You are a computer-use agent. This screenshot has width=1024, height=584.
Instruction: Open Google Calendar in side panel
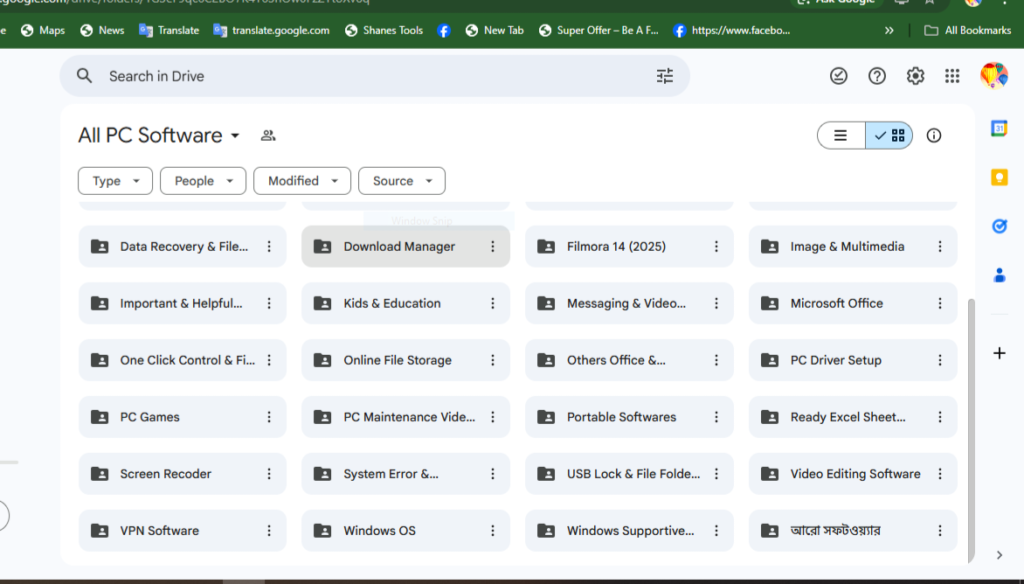(998, 128)
